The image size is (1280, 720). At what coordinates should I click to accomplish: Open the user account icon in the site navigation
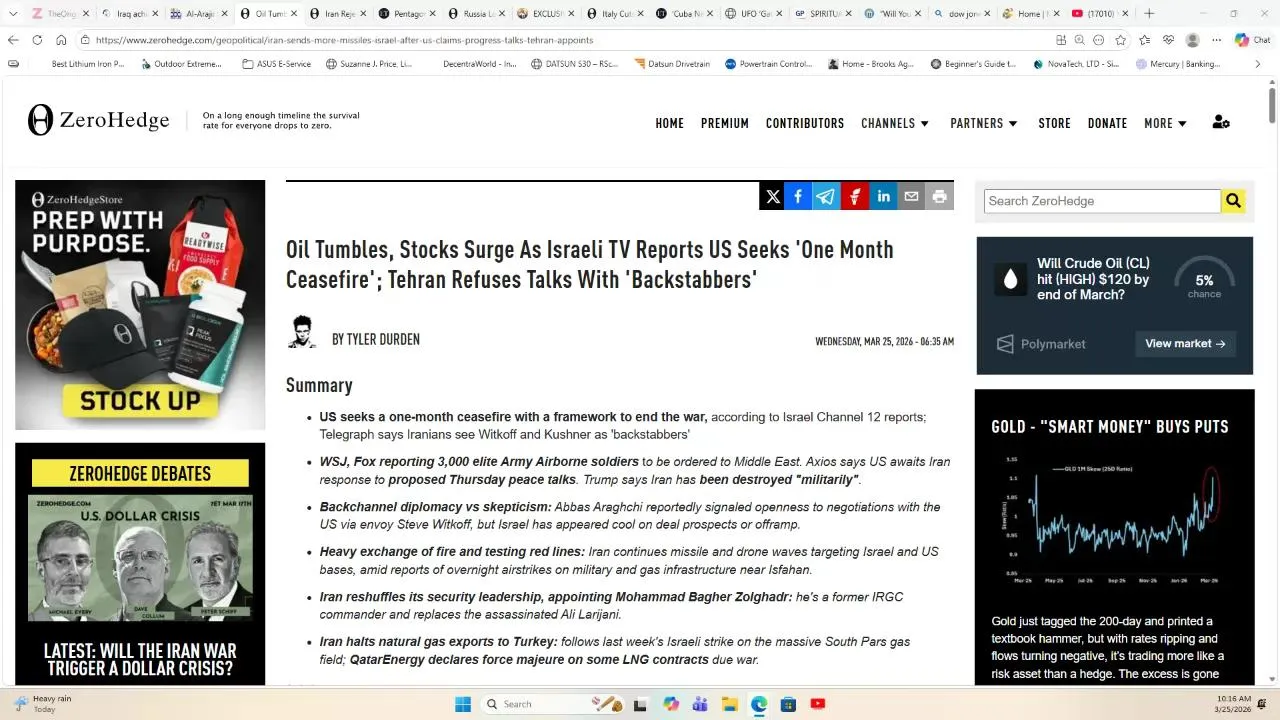tap(1221, 122)
